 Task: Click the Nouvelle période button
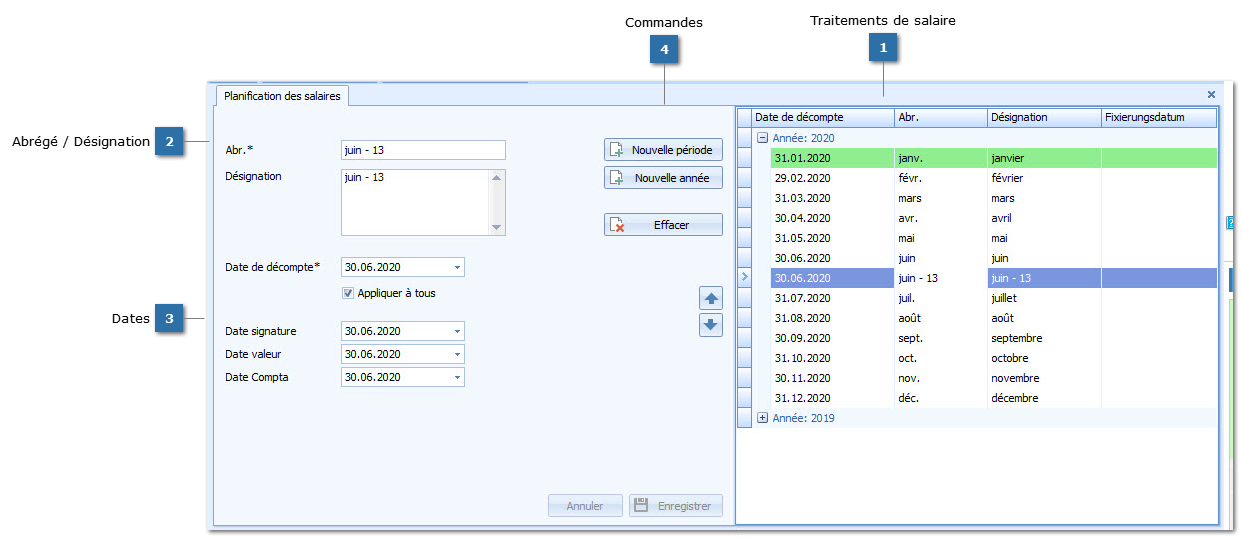point(663,150)
